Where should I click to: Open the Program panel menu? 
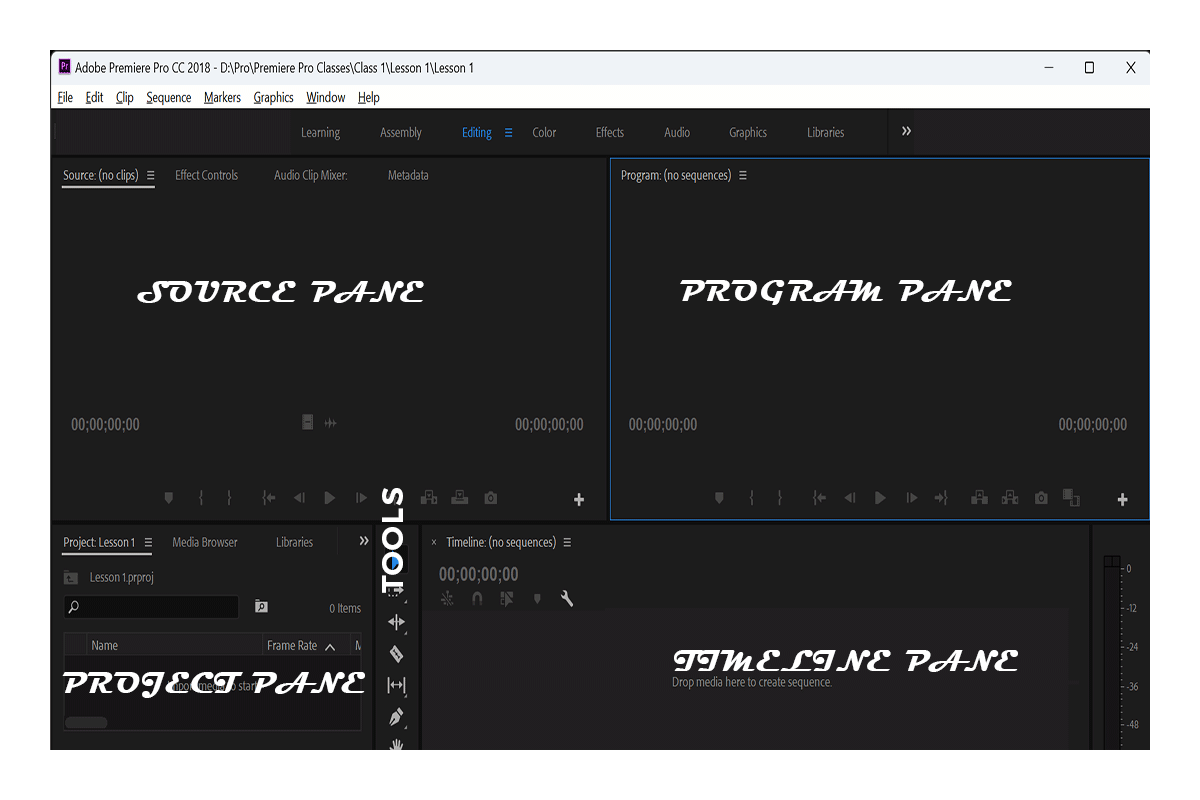pos(743,175)
